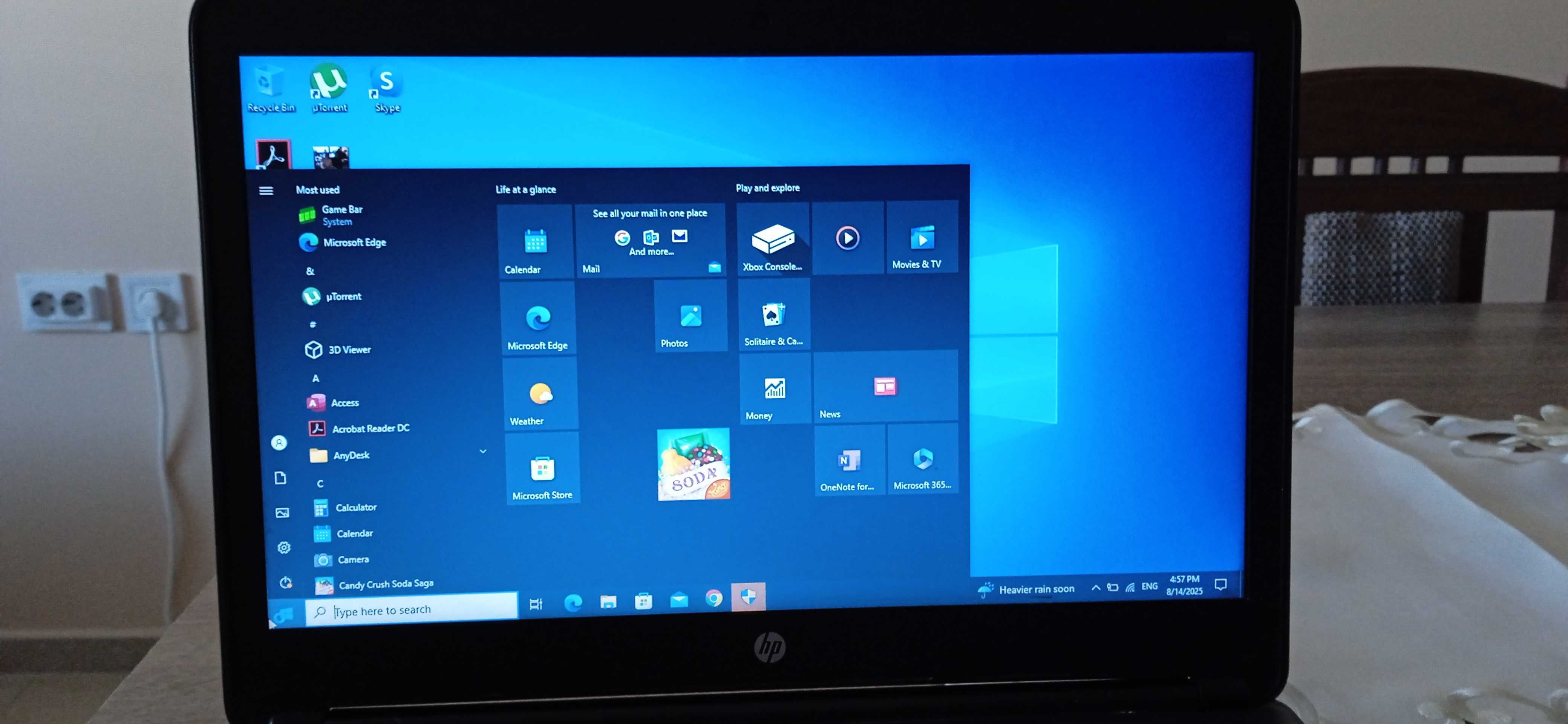The height and width of the screenshot is (724, 1568).
Task: Launch the Candy Crush Soda tile
Action: [x=693, y=464]
